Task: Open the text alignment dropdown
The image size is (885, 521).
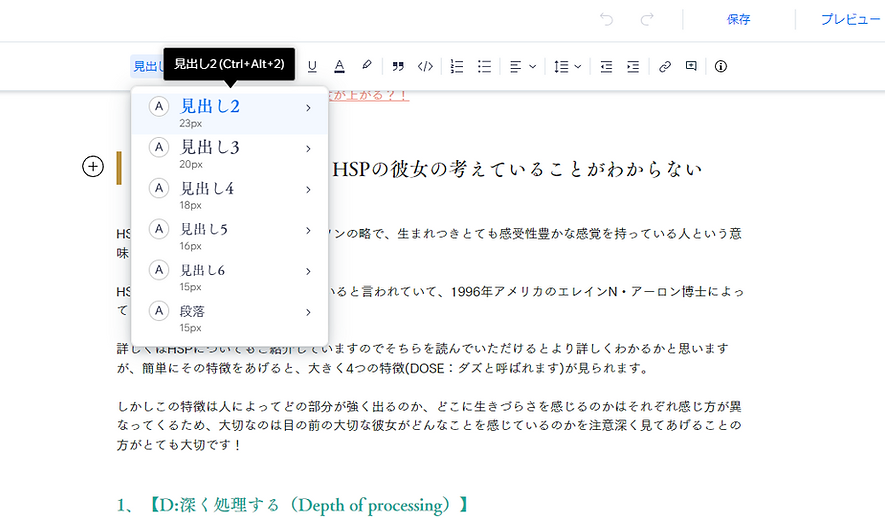Action: (x=523, y=67)
